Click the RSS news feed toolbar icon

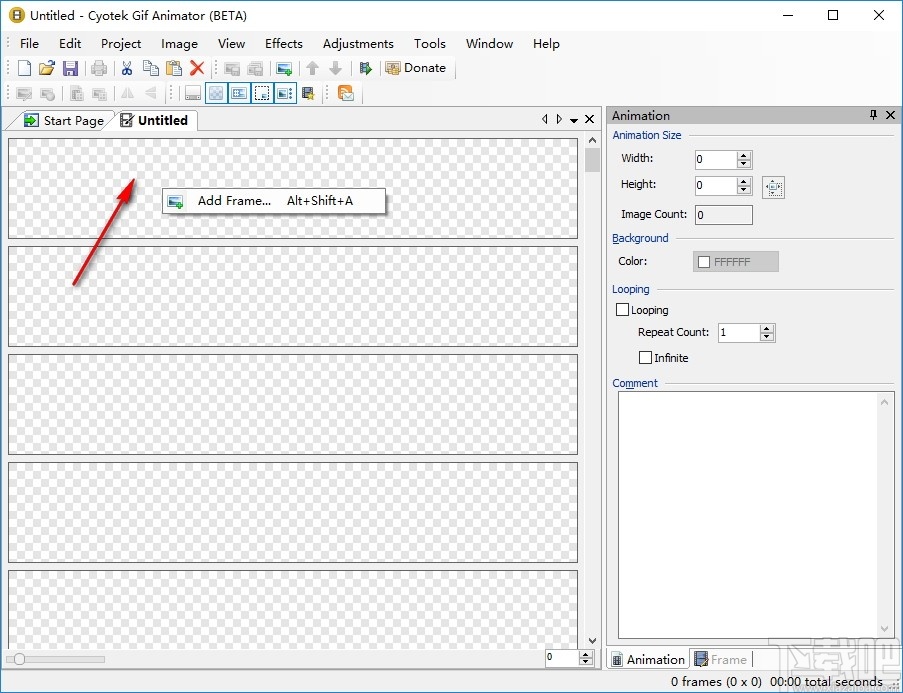click(x=346, y=94)
